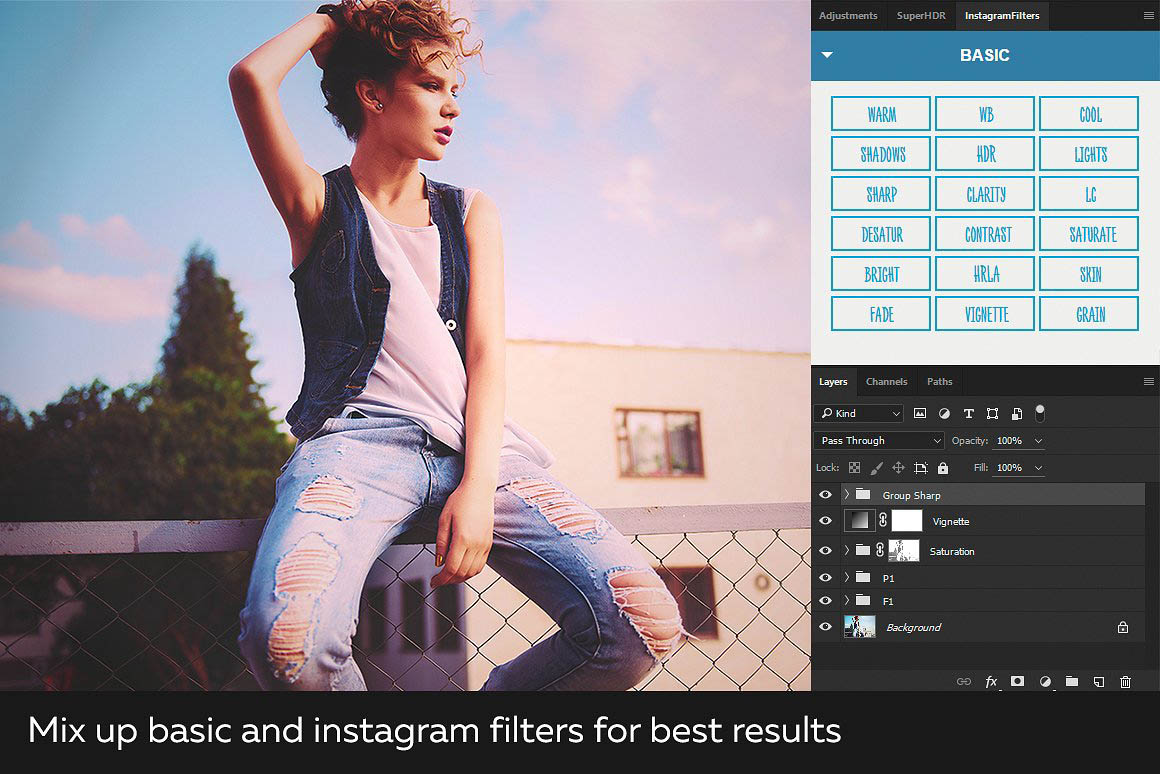
Task: Apply the VIGNETTE filter button
Action: pyautogui.click(x=986, y=314)
